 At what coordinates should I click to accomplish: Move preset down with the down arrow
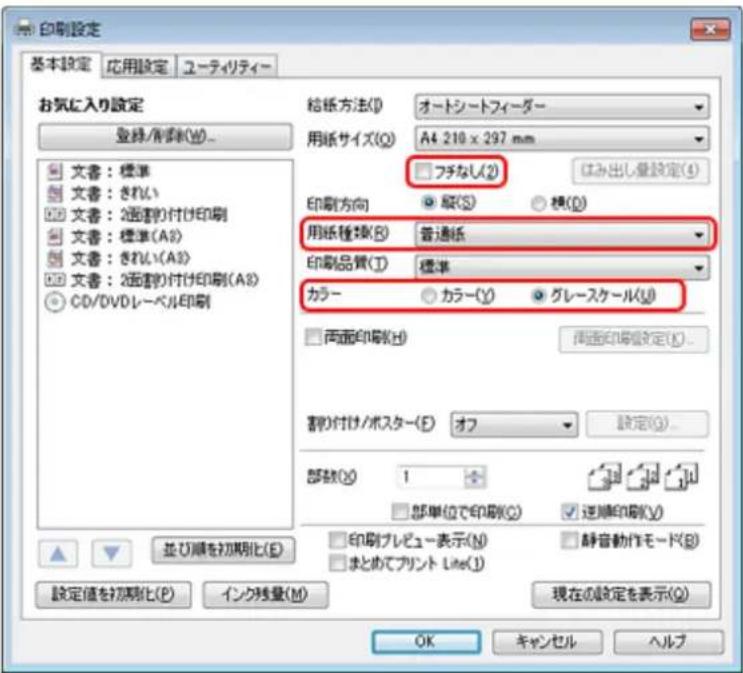click(x=111, y=553)
